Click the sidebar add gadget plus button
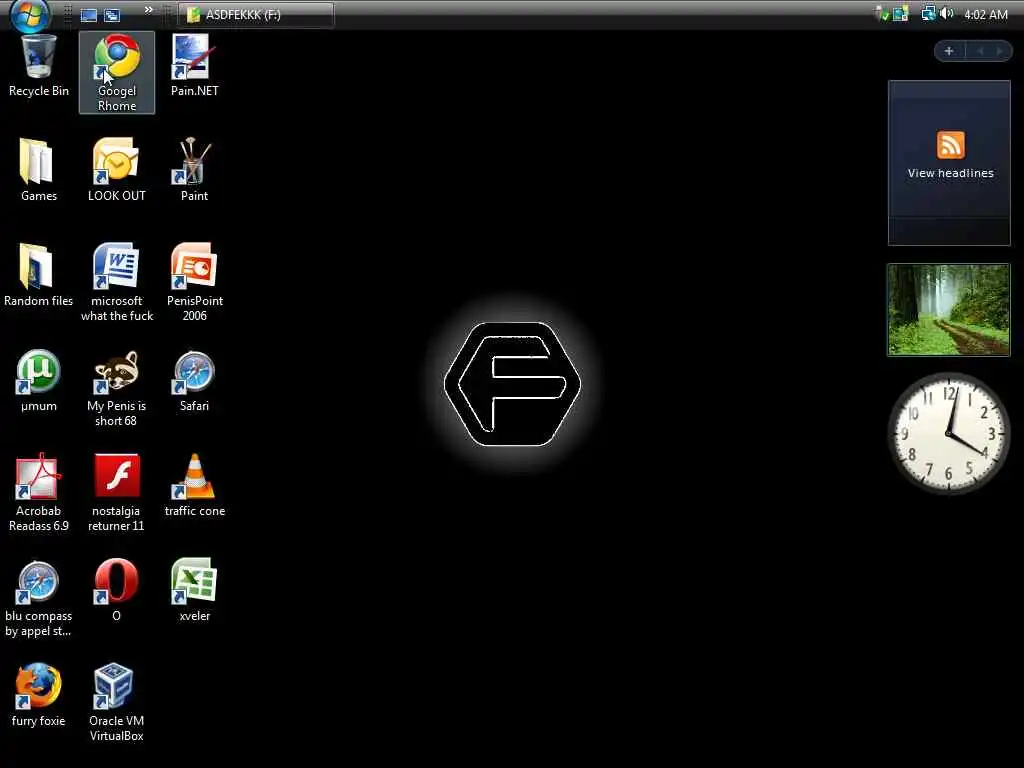The width and height of the screenshot is (1024, 768). point(949,51)
